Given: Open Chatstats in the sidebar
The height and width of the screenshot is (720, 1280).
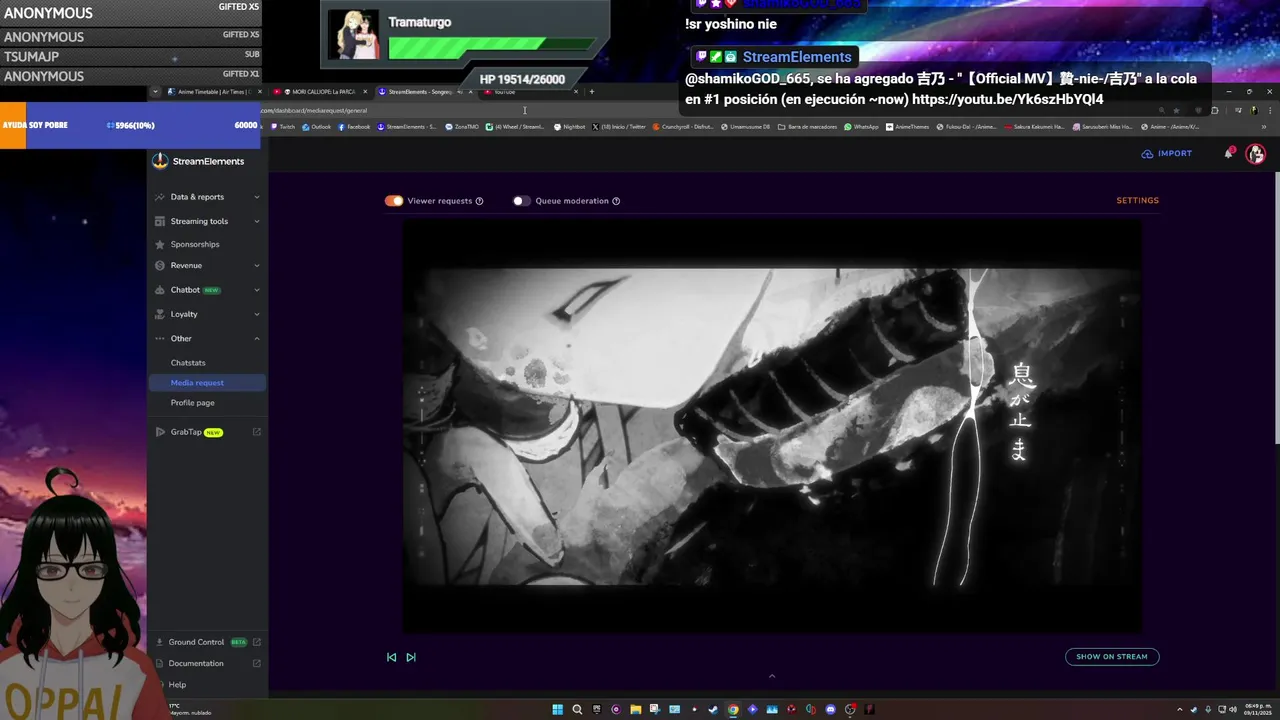Looking at the screenshot, I should tap(188, 363).
